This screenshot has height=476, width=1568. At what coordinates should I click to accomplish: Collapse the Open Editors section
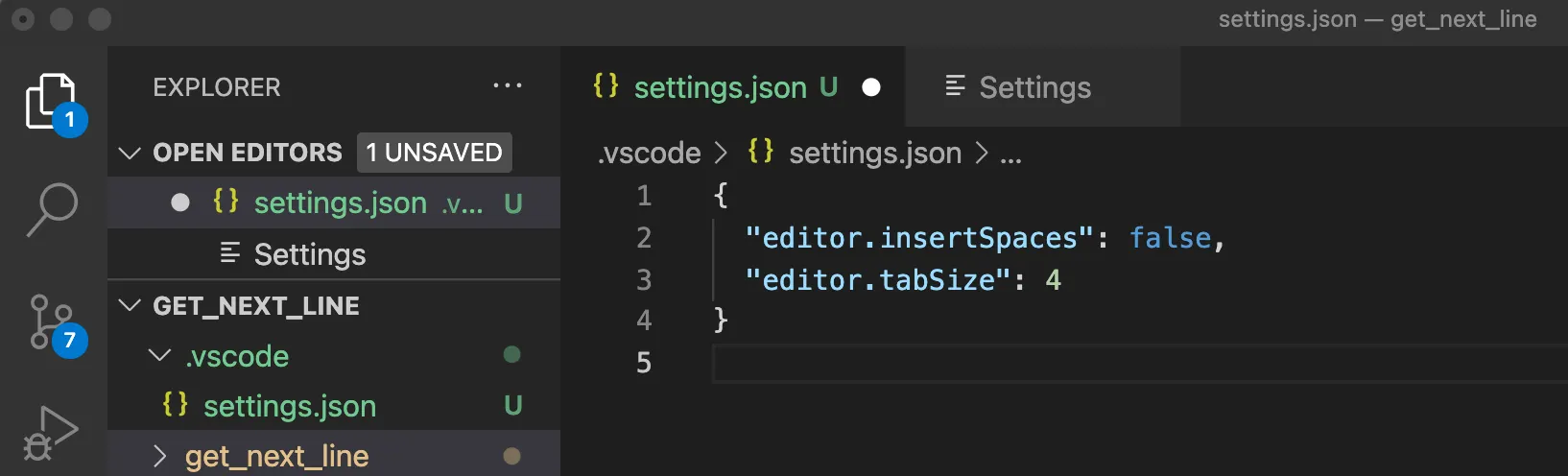(x=130, y=153)
